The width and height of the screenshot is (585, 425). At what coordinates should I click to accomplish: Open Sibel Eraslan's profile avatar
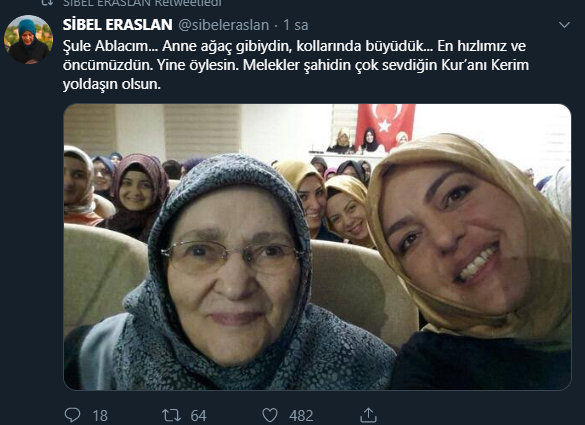(28, 39)
